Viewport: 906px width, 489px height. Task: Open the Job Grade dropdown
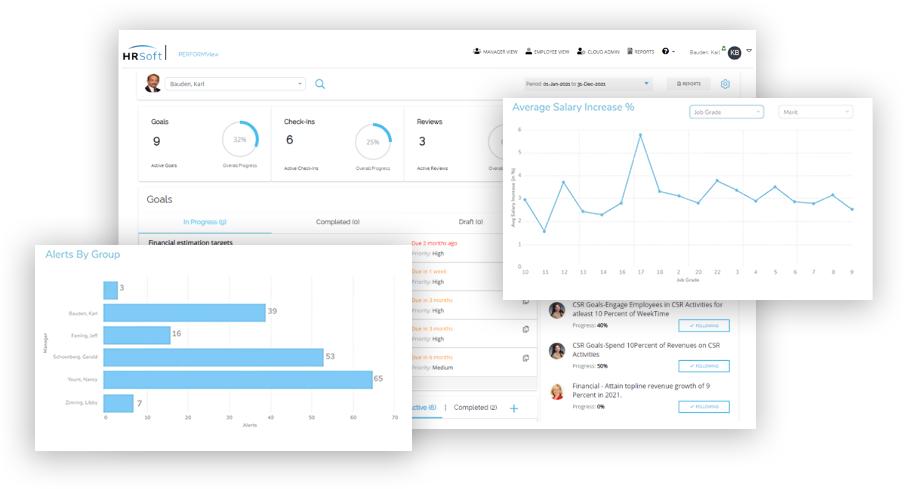point(727,112)
